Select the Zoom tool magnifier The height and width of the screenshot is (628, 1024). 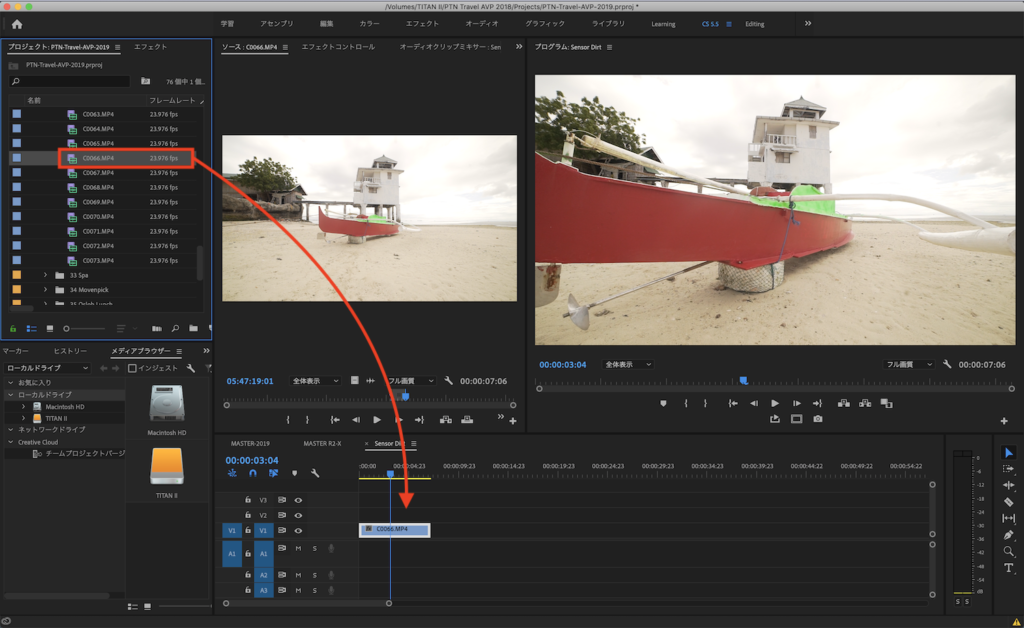point(1008,551)
